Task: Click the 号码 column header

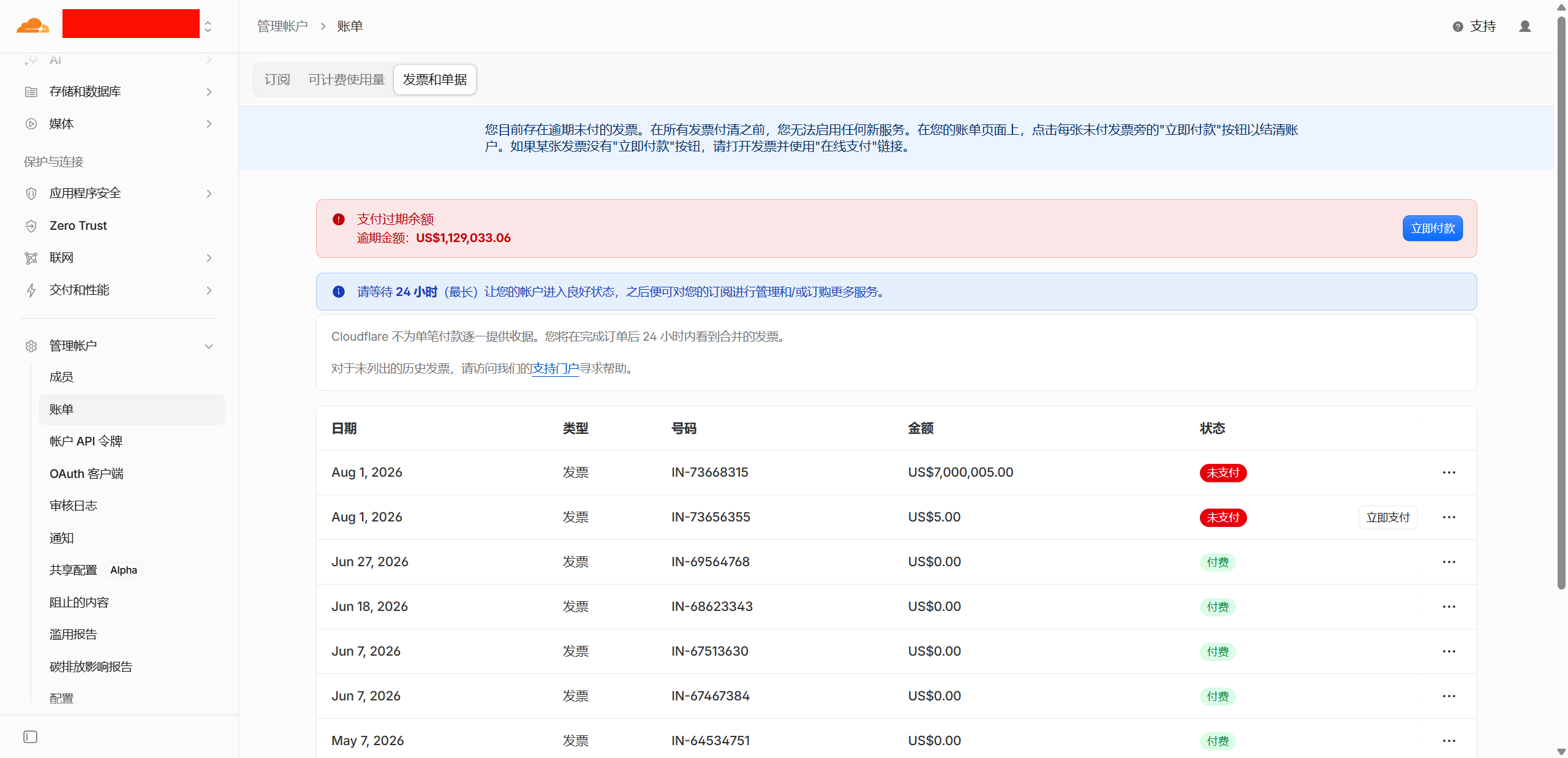Action: pos(684,428)
